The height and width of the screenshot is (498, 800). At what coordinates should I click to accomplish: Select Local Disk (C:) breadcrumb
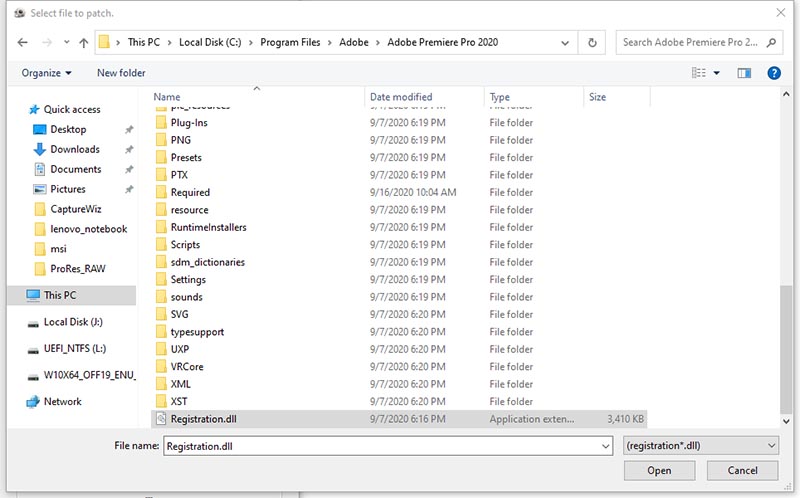click(x=210, y=42)
